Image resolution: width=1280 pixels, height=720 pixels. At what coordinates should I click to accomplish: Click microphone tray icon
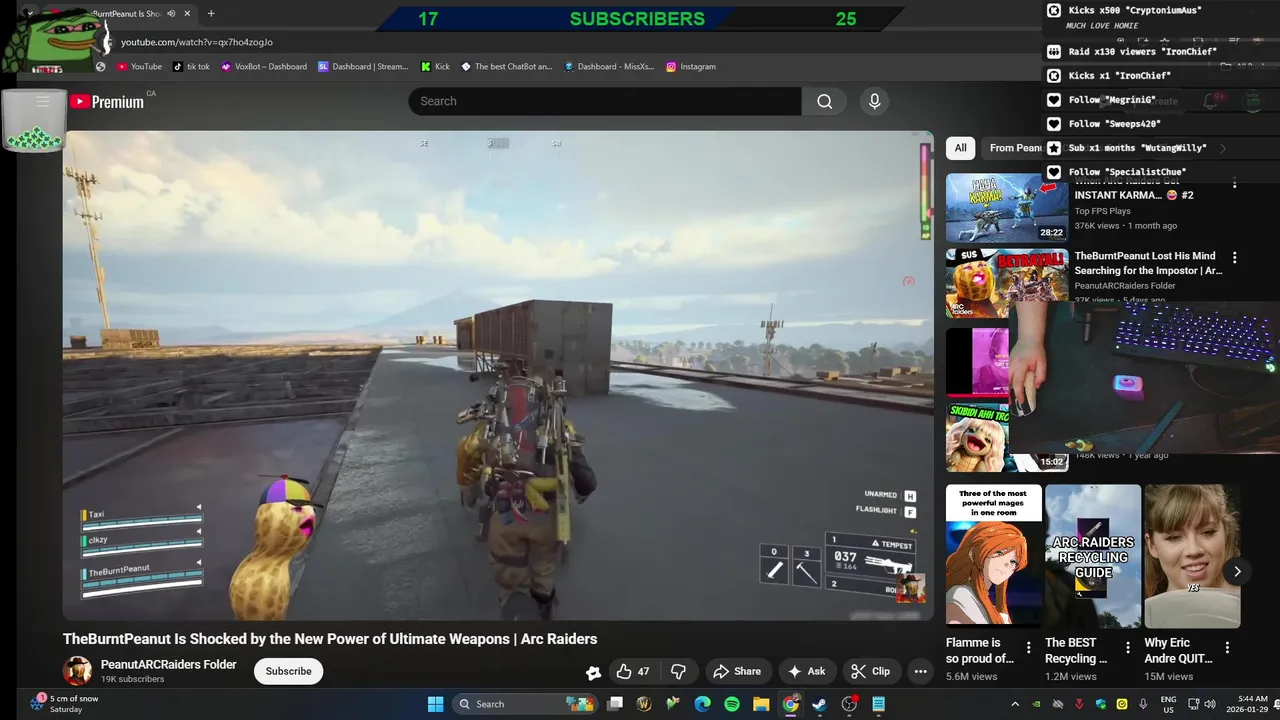click(1143, 704)
